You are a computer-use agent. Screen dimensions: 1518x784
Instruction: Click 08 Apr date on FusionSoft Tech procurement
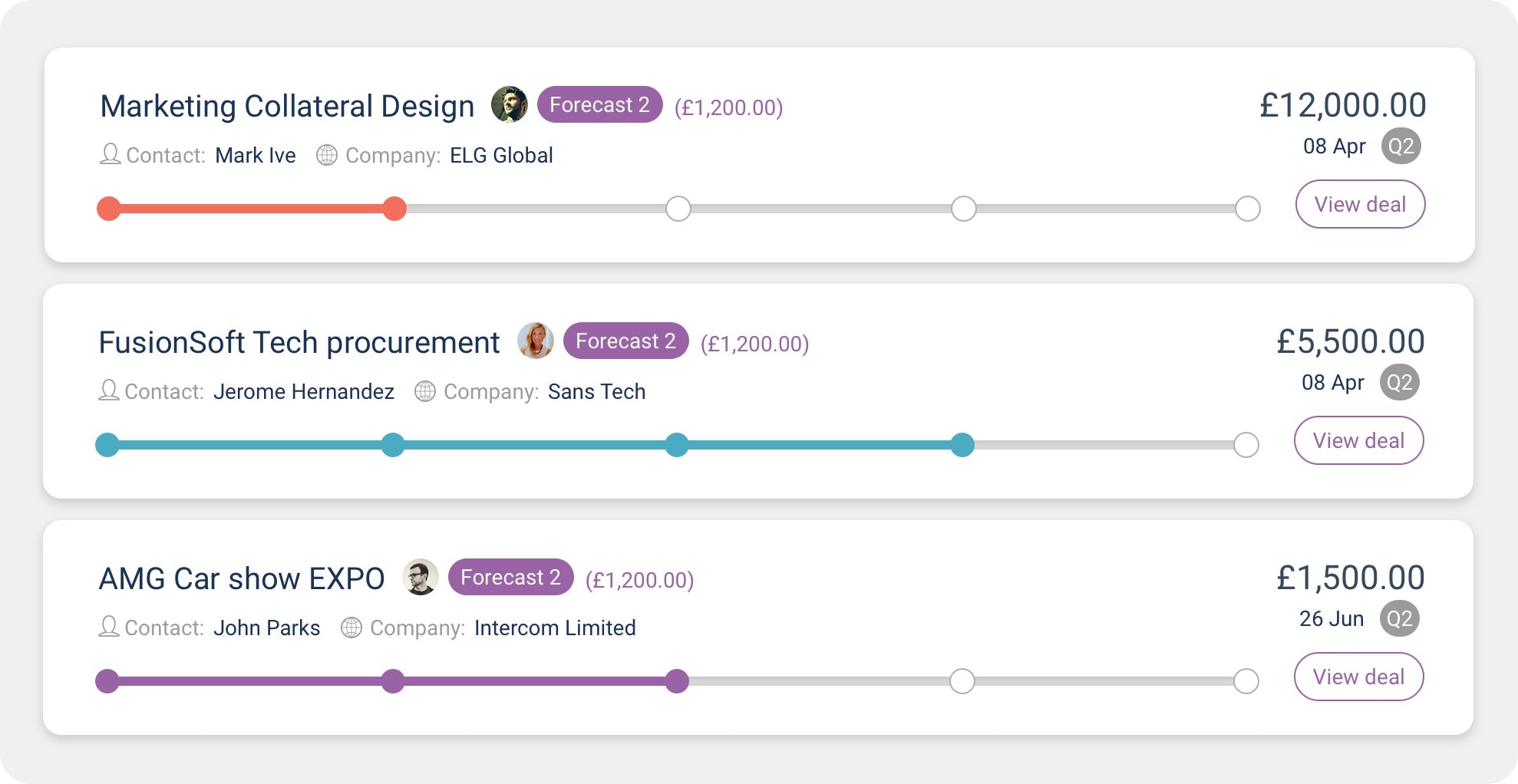pyautogui.click(x=1333, y=382)
